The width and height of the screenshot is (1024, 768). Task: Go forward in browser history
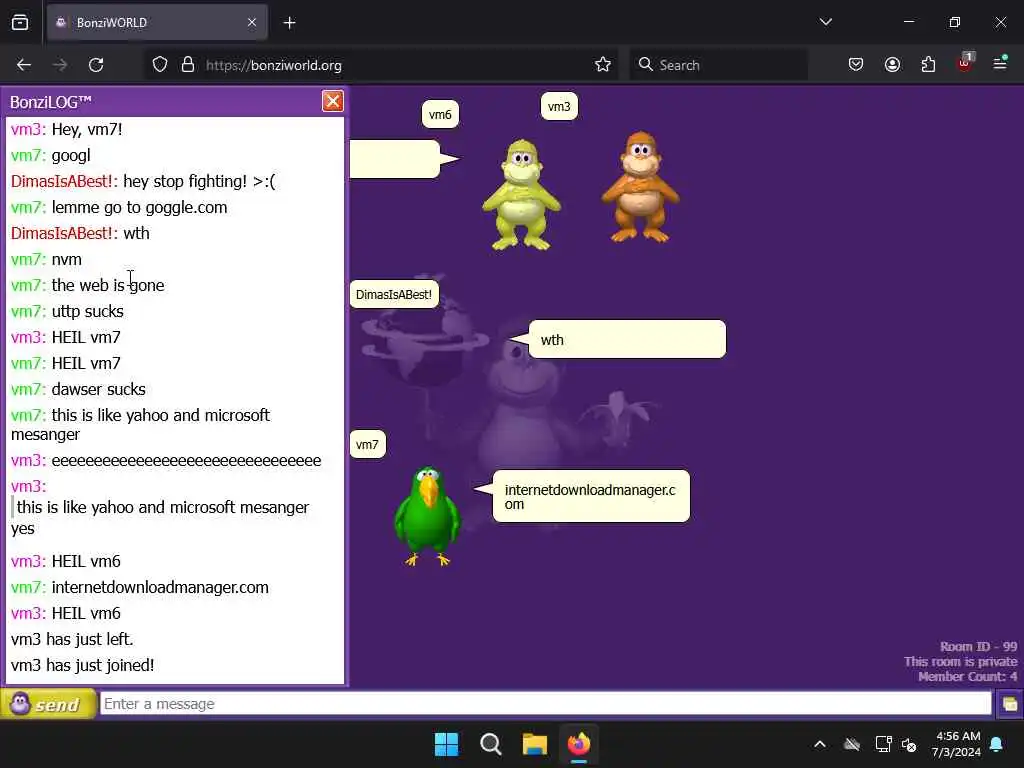60,65
